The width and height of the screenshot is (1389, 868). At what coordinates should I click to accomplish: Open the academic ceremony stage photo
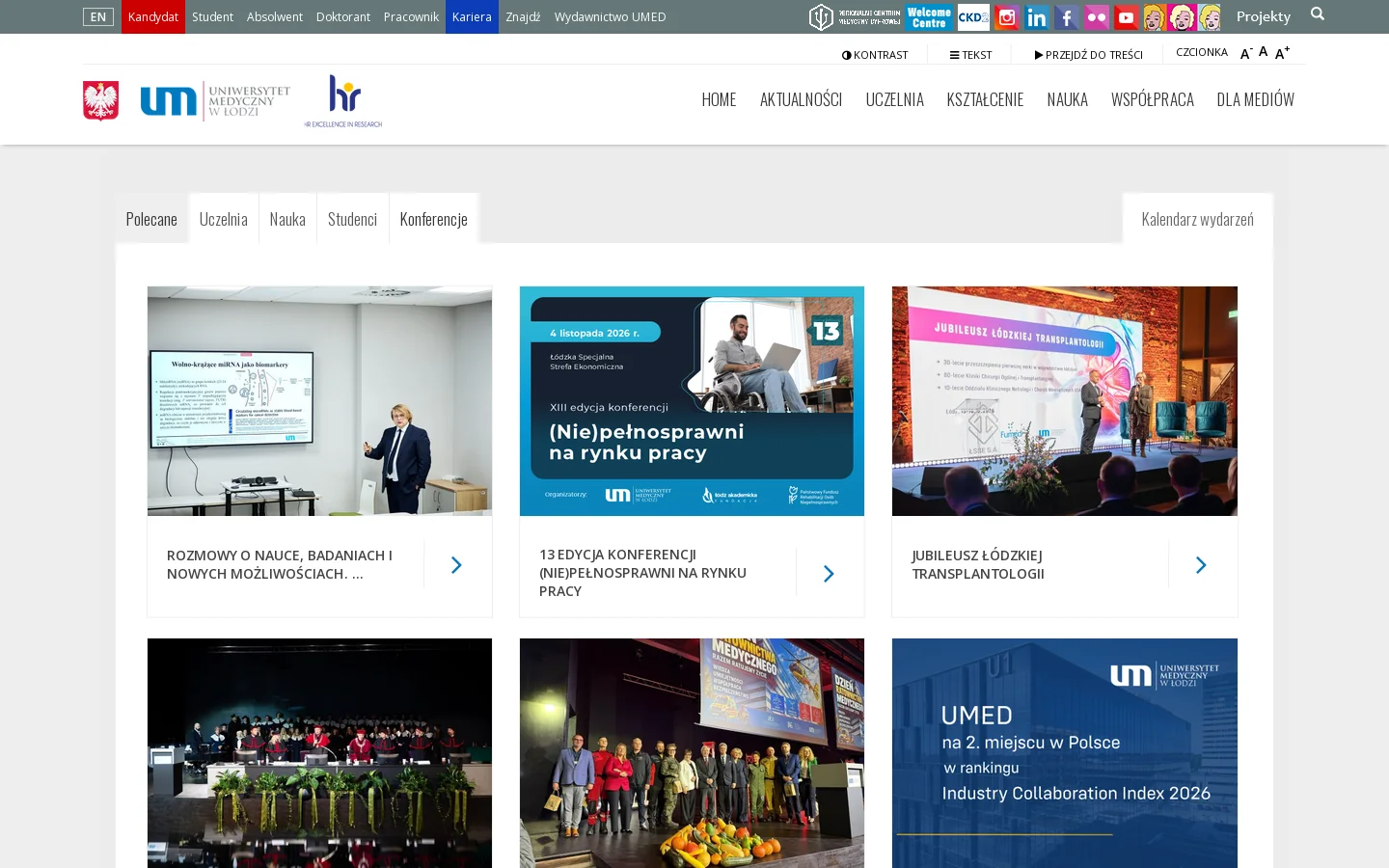click(x=319, y=753)
